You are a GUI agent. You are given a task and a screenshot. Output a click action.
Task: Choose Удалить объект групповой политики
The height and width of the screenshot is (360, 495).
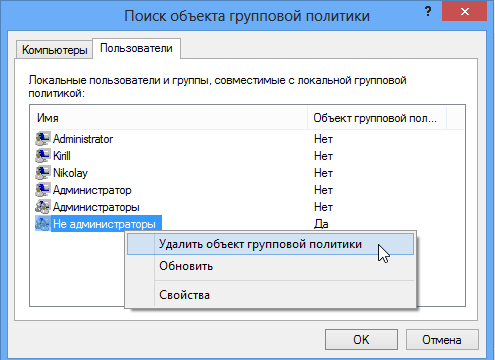tap(270, 244)
